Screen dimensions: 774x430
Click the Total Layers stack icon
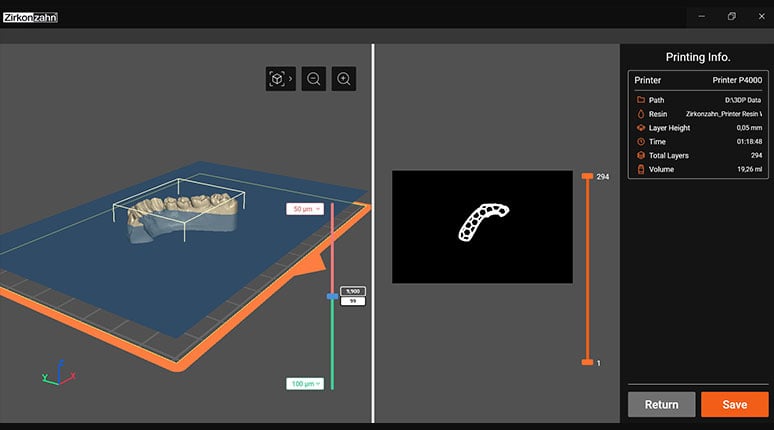(641, 155)
